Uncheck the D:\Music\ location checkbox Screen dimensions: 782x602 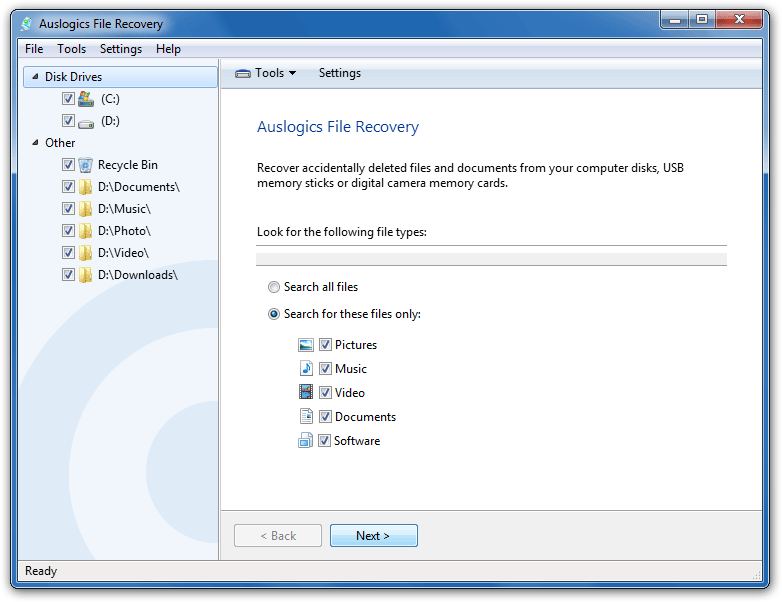pyautogui.click(x=68, y=208)
